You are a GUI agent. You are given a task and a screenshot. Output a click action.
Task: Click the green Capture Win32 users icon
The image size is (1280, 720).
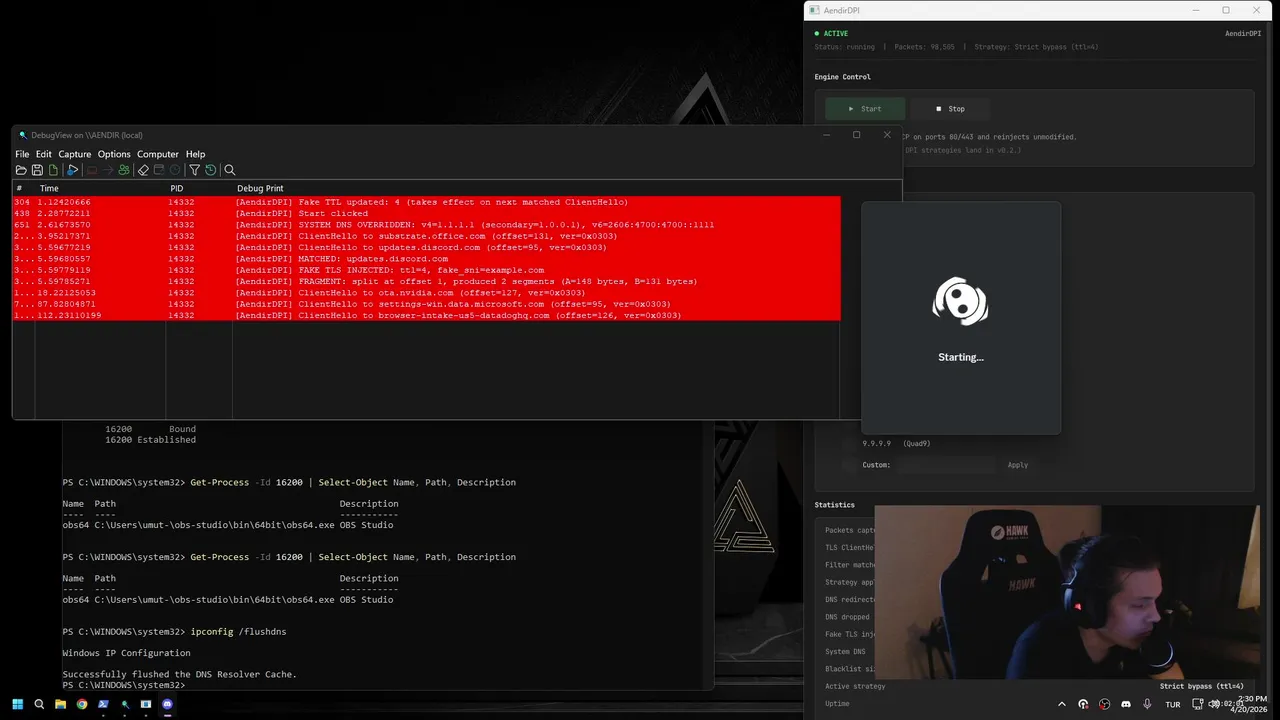click(124, 170)
